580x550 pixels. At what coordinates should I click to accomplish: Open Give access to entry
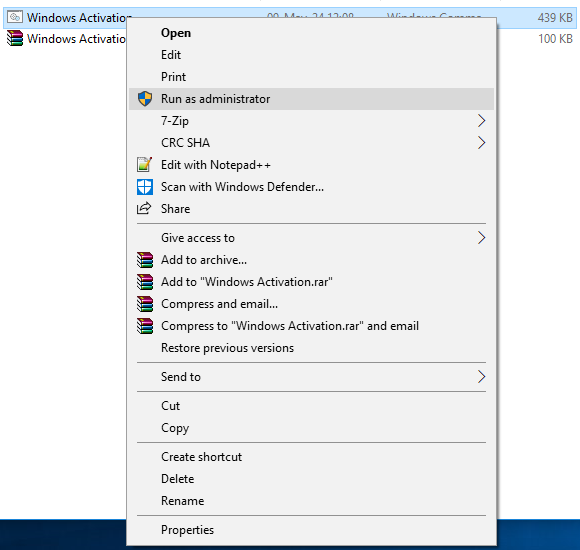tap(311, 238)
